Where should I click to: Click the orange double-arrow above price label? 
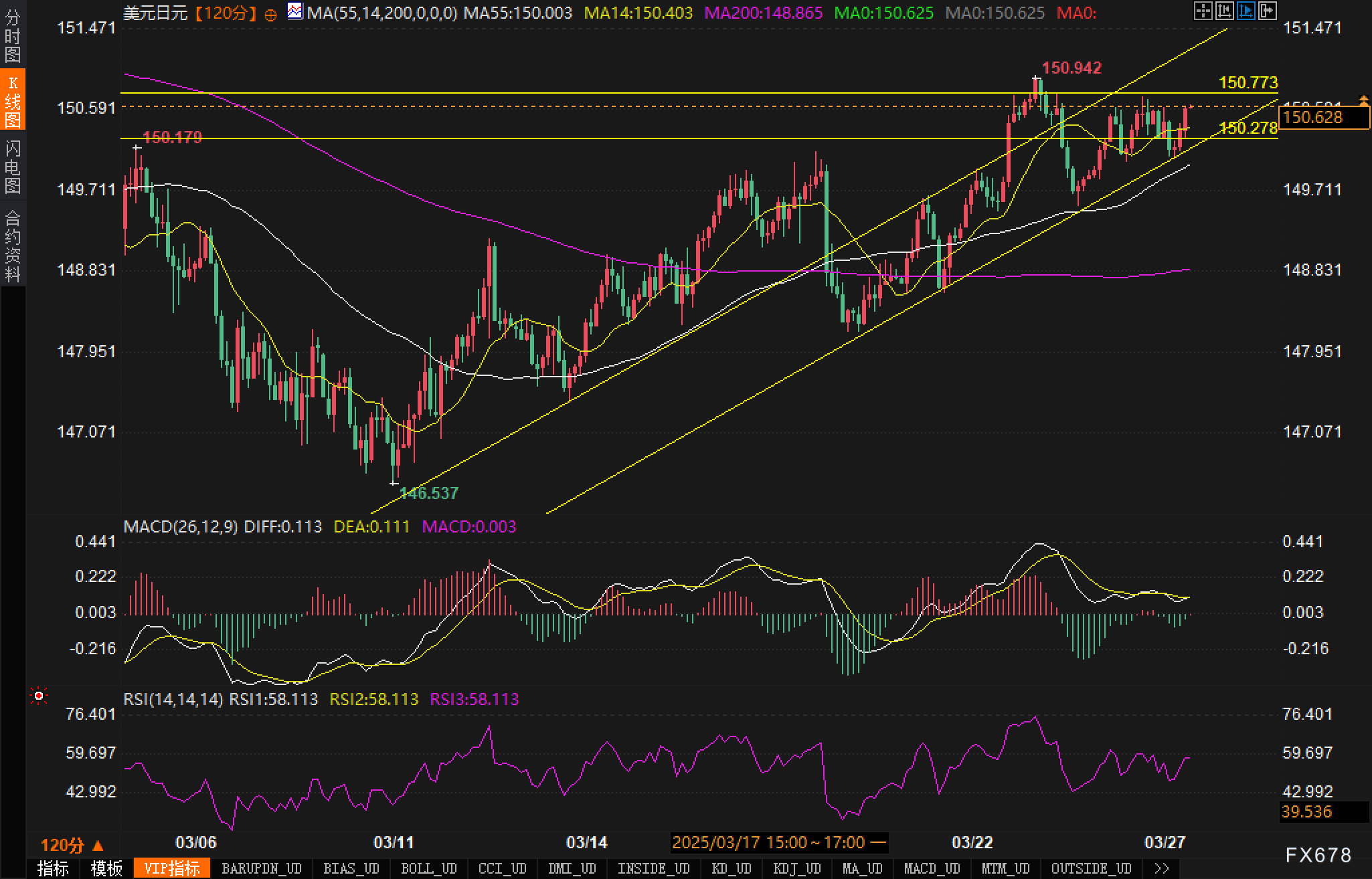pyautogui.click(x=1363, y=100)
